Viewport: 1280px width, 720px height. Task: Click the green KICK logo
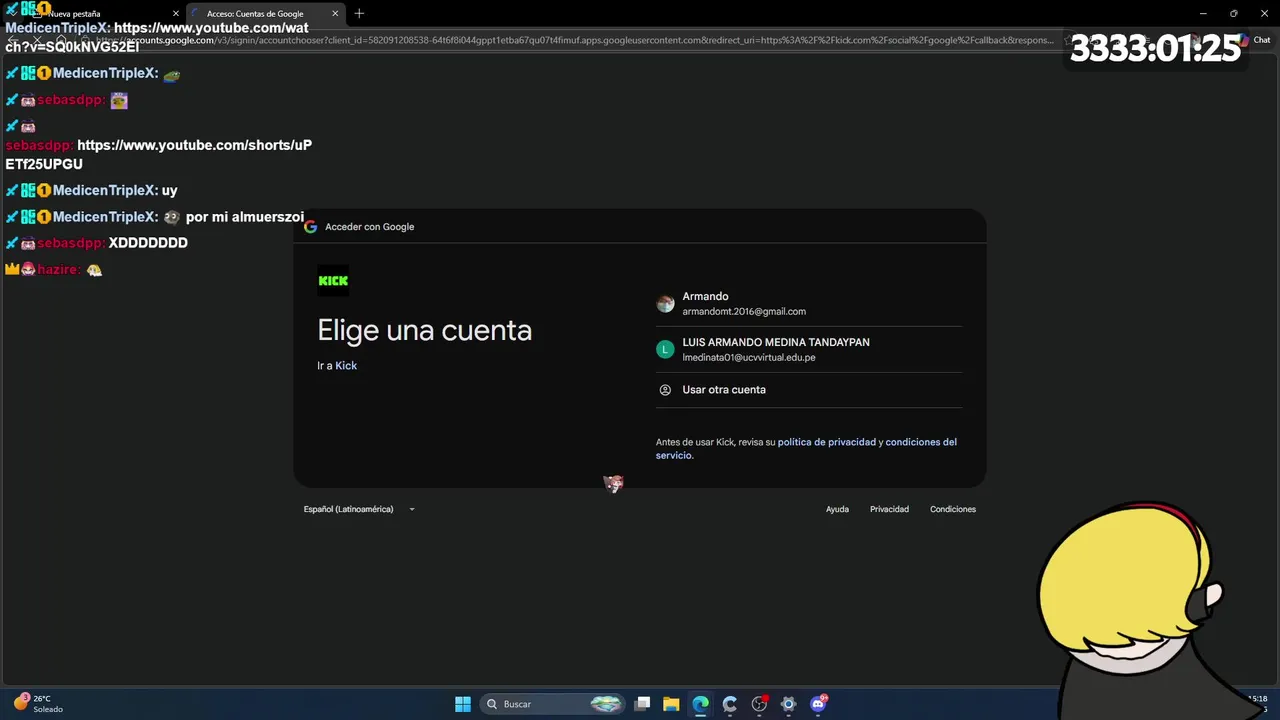333,281
